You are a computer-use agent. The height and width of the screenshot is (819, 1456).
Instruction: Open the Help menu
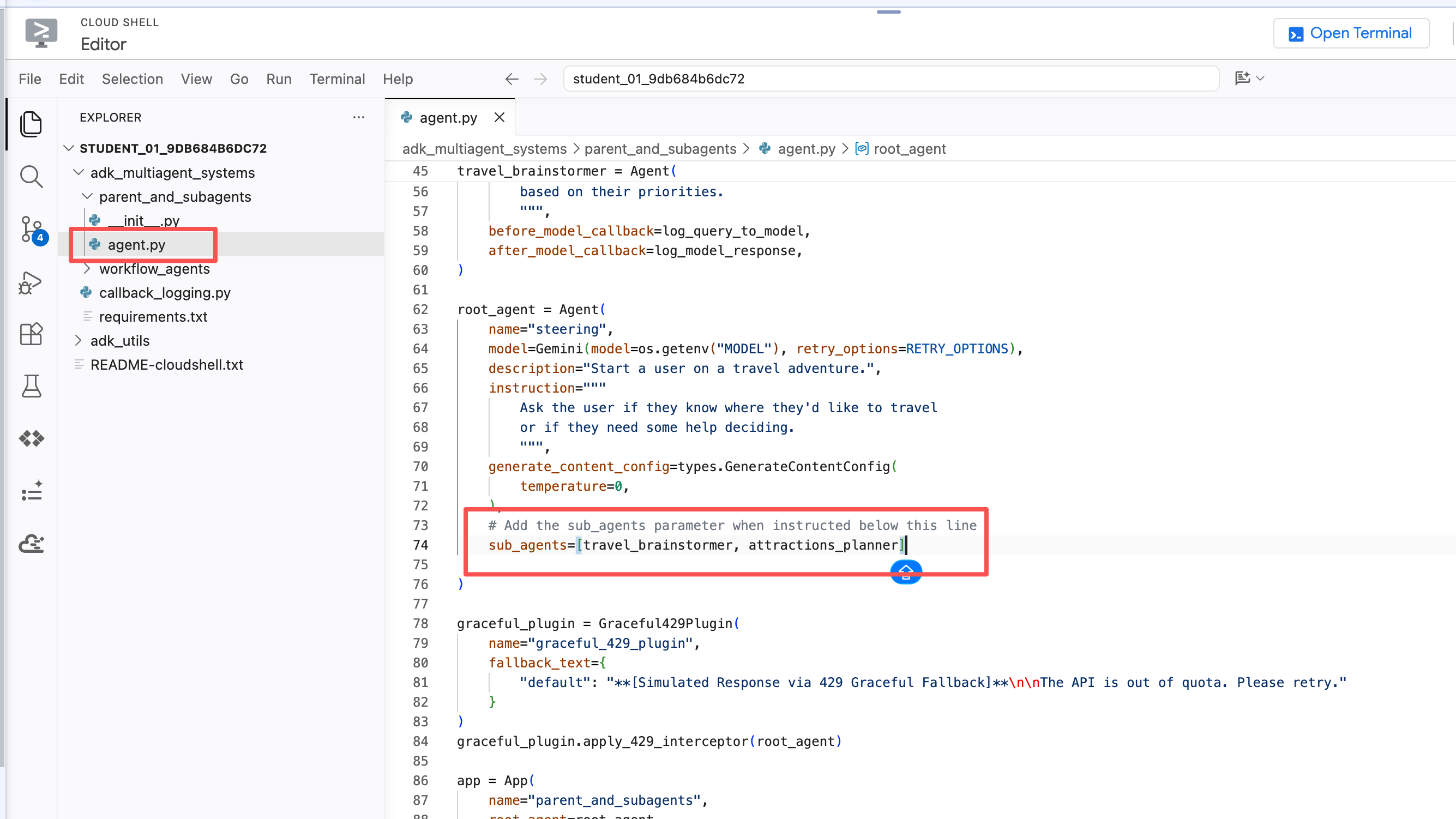click(x=398, y=79)
